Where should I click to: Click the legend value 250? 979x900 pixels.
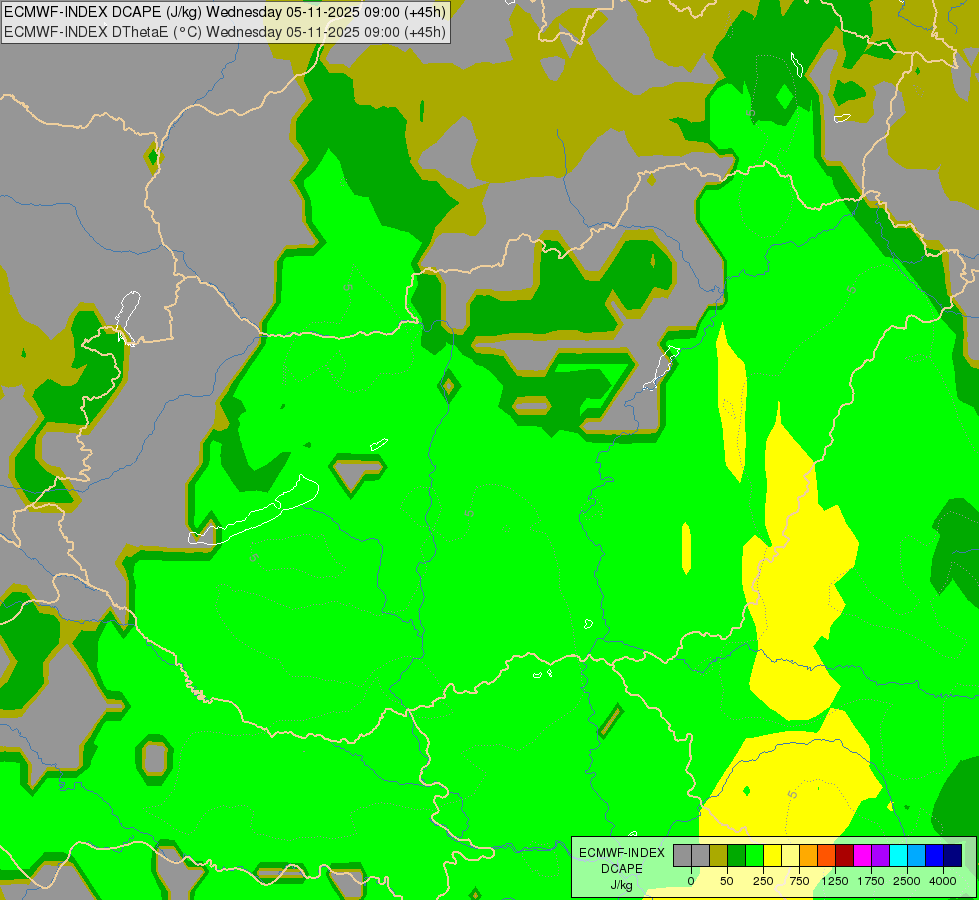[x=763, y=881]
